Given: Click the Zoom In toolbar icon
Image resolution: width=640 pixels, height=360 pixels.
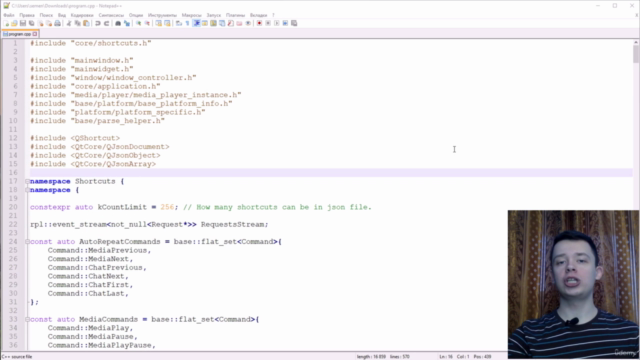Looking at the screenshot, I should click(138, 23).
